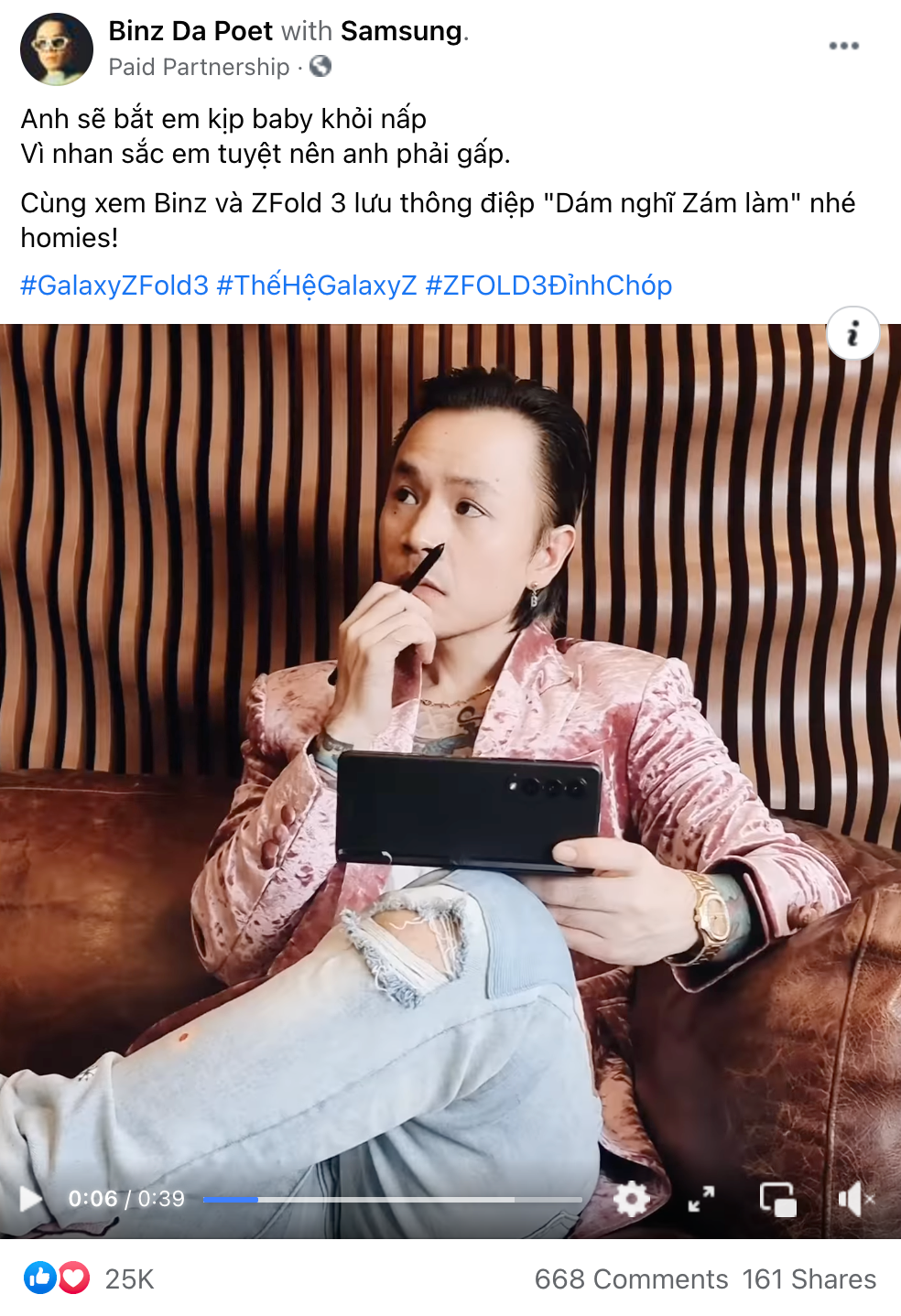The width and height of the screenshot is (901, 1316).
Task: Open picture-in-picture mini player icon
Action: [777, 1198]
